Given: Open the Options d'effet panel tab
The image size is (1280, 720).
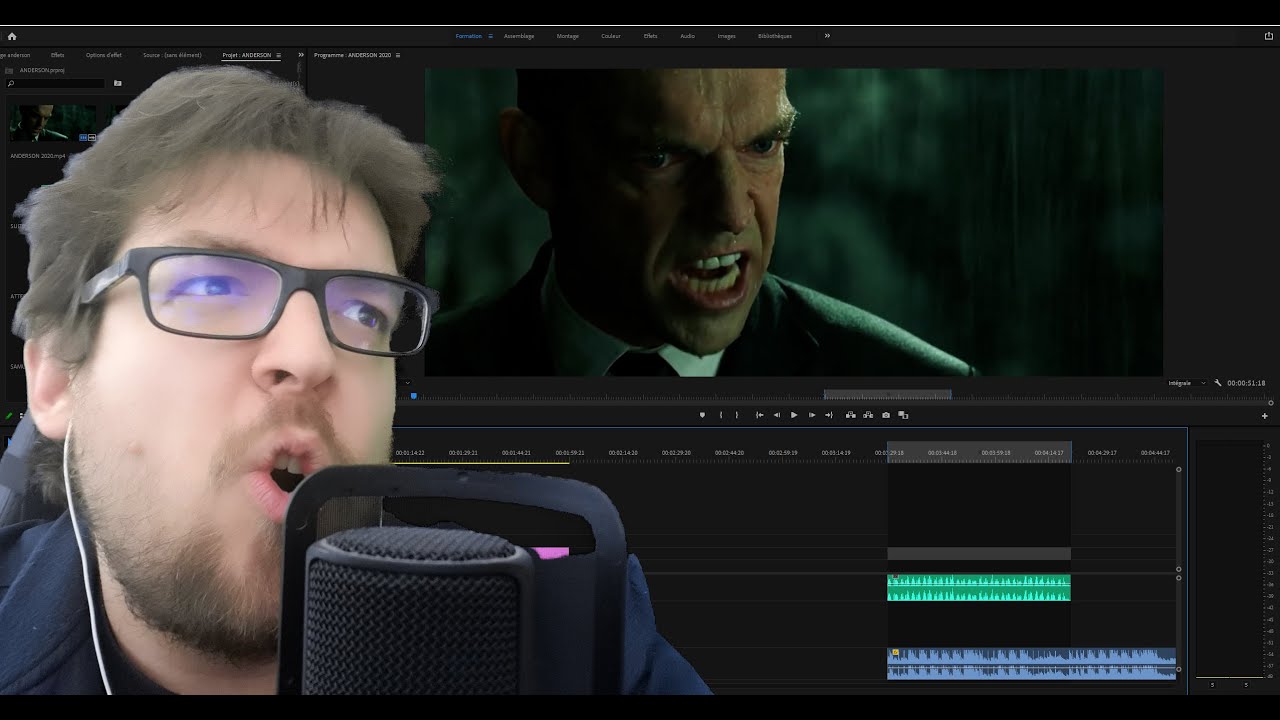Looking at the screenshot, I should (x=103, y=55).
